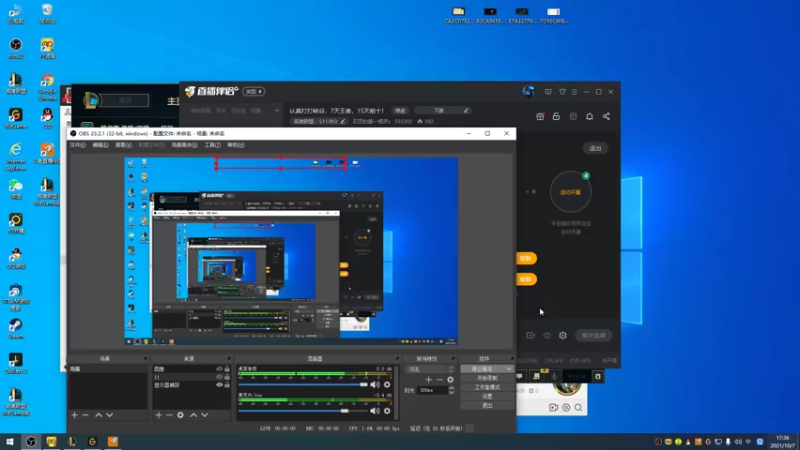The image size is (800, 450).
Task: Open the user avatar in the companion title bar
Action: click(528, 91)
